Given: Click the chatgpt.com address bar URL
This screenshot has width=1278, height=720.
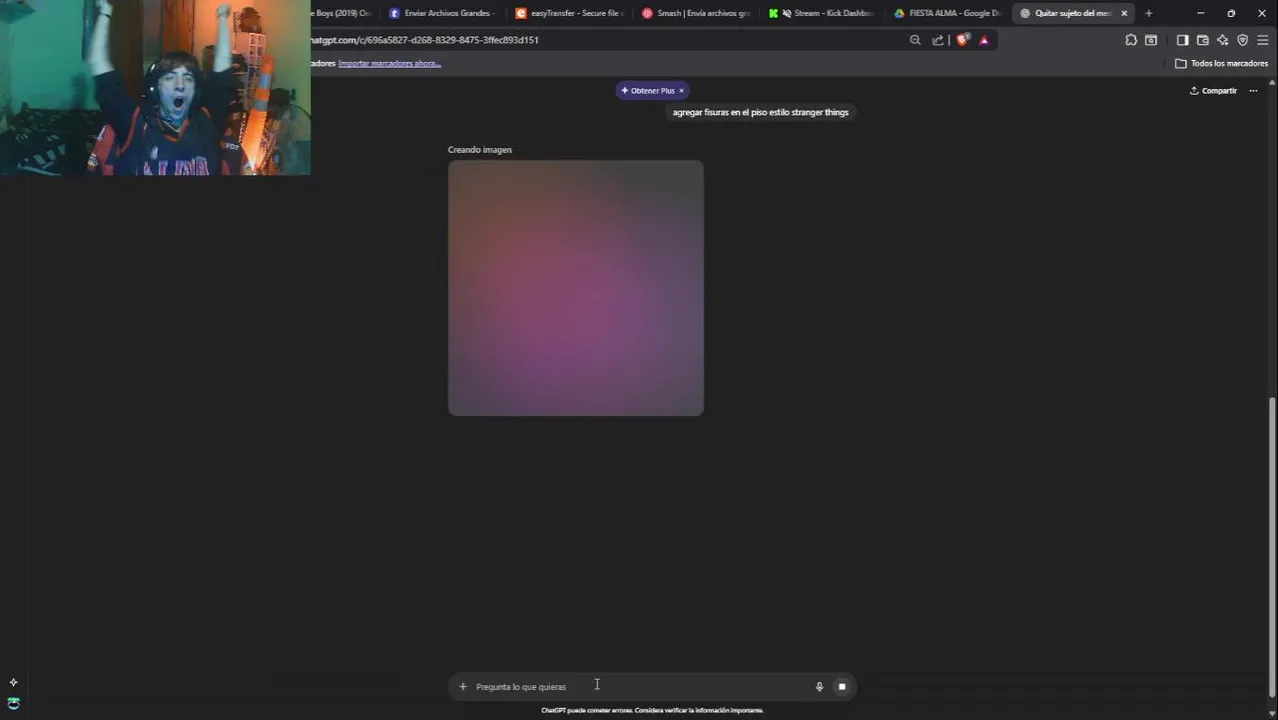Looking at the screenshot, I should [424, 40].
